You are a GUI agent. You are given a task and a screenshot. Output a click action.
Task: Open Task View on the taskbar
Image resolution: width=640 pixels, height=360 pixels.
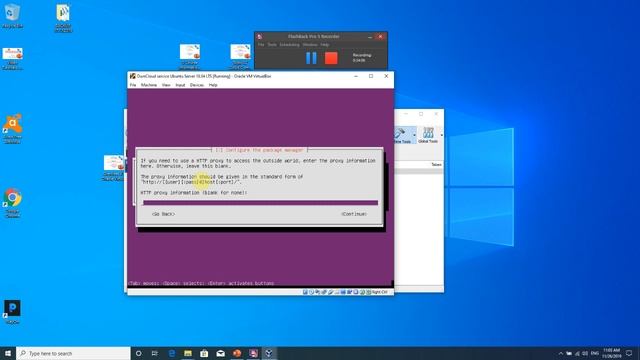(155, 353)
